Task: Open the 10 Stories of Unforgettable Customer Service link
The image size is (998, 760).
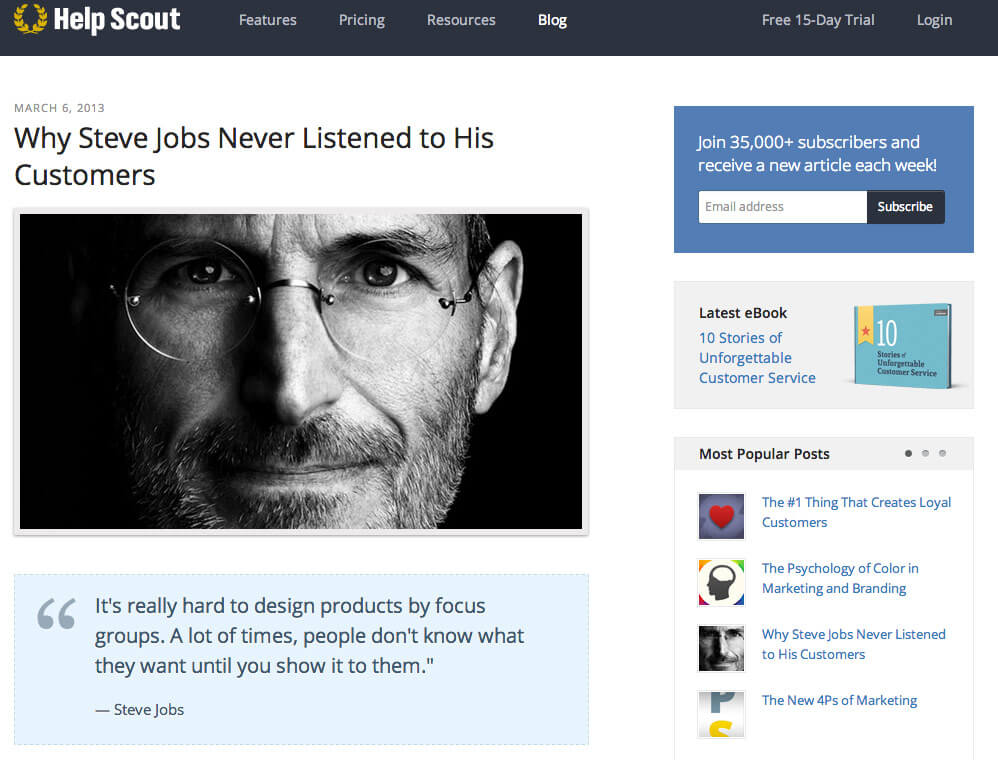Action: [x=757, y=358]
